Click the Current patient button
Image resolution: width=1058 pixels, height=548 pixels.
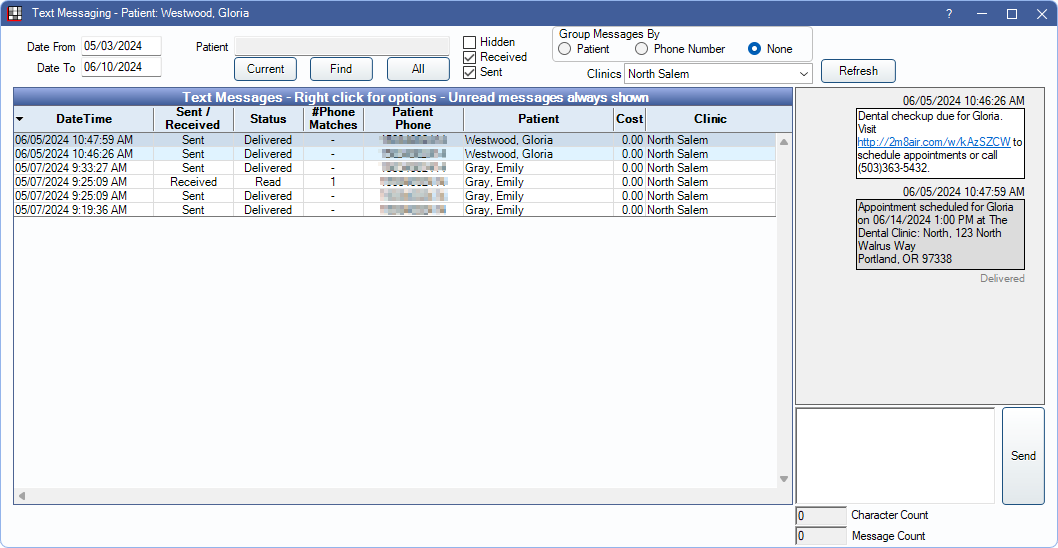coord(266,69)
